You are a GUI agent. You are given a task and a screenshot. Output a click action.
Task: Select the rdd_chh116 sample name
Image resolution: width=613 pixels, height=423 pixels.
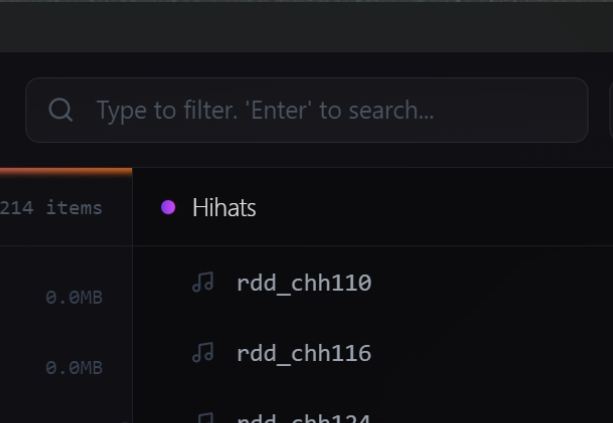304,353
